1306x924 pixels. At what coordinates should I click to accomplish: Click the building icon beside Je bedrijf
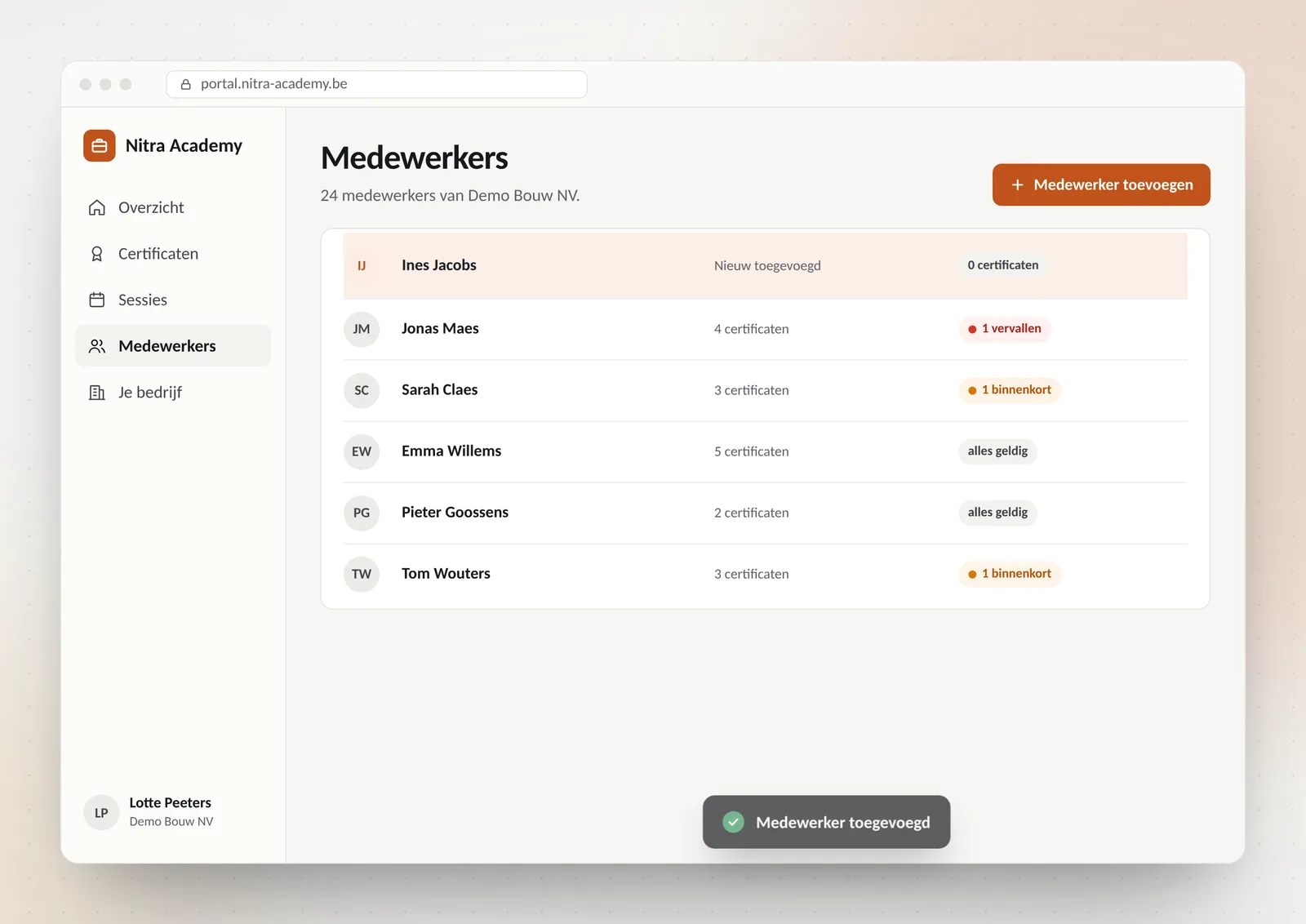[97, 393]
